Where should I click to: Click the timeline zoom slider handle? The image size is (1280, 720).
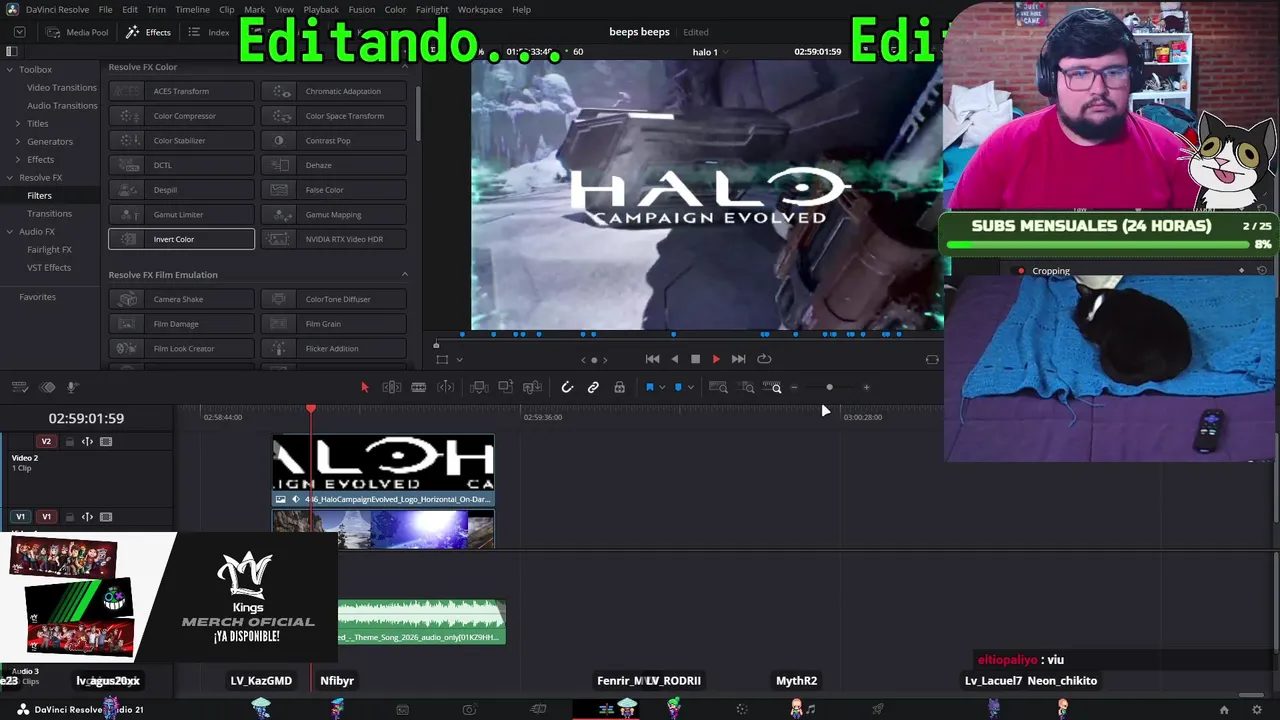(x=829, y=388)
